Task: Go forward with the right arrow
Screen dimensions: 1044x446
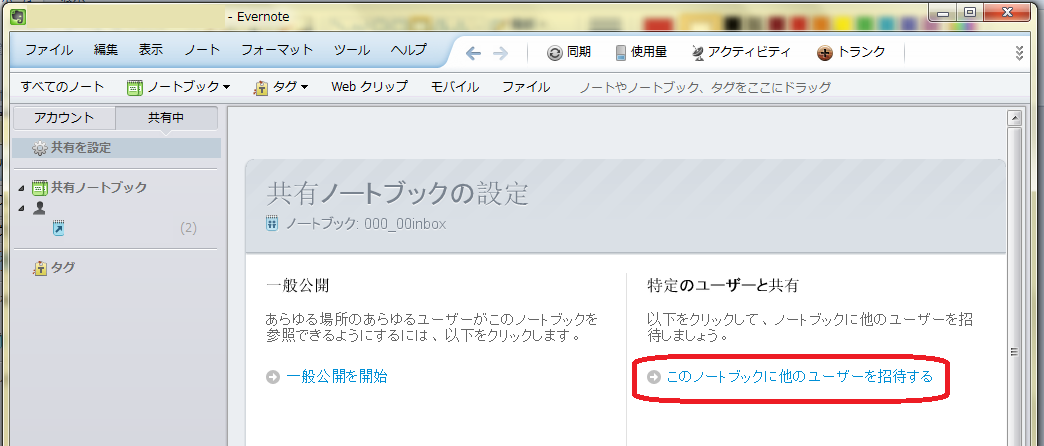Action: coord(500,53)
